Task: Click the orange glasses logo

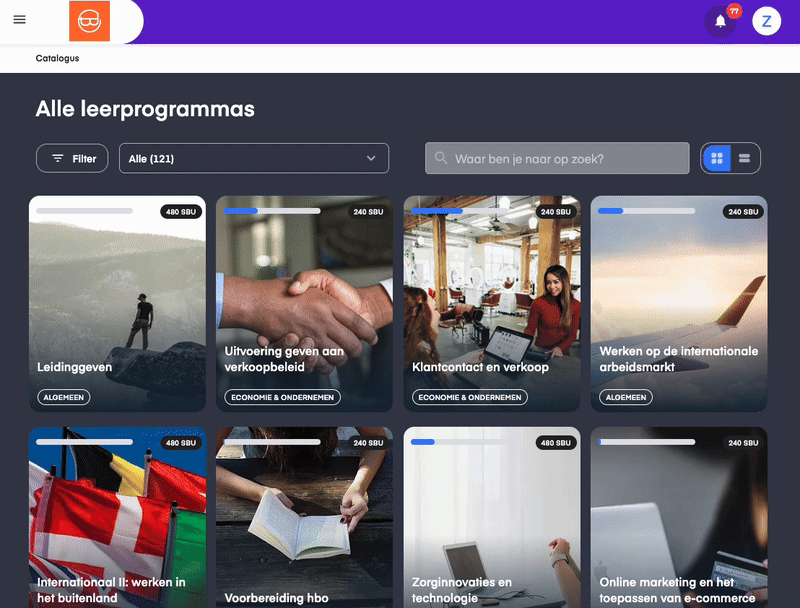Action: click(89, 21)
